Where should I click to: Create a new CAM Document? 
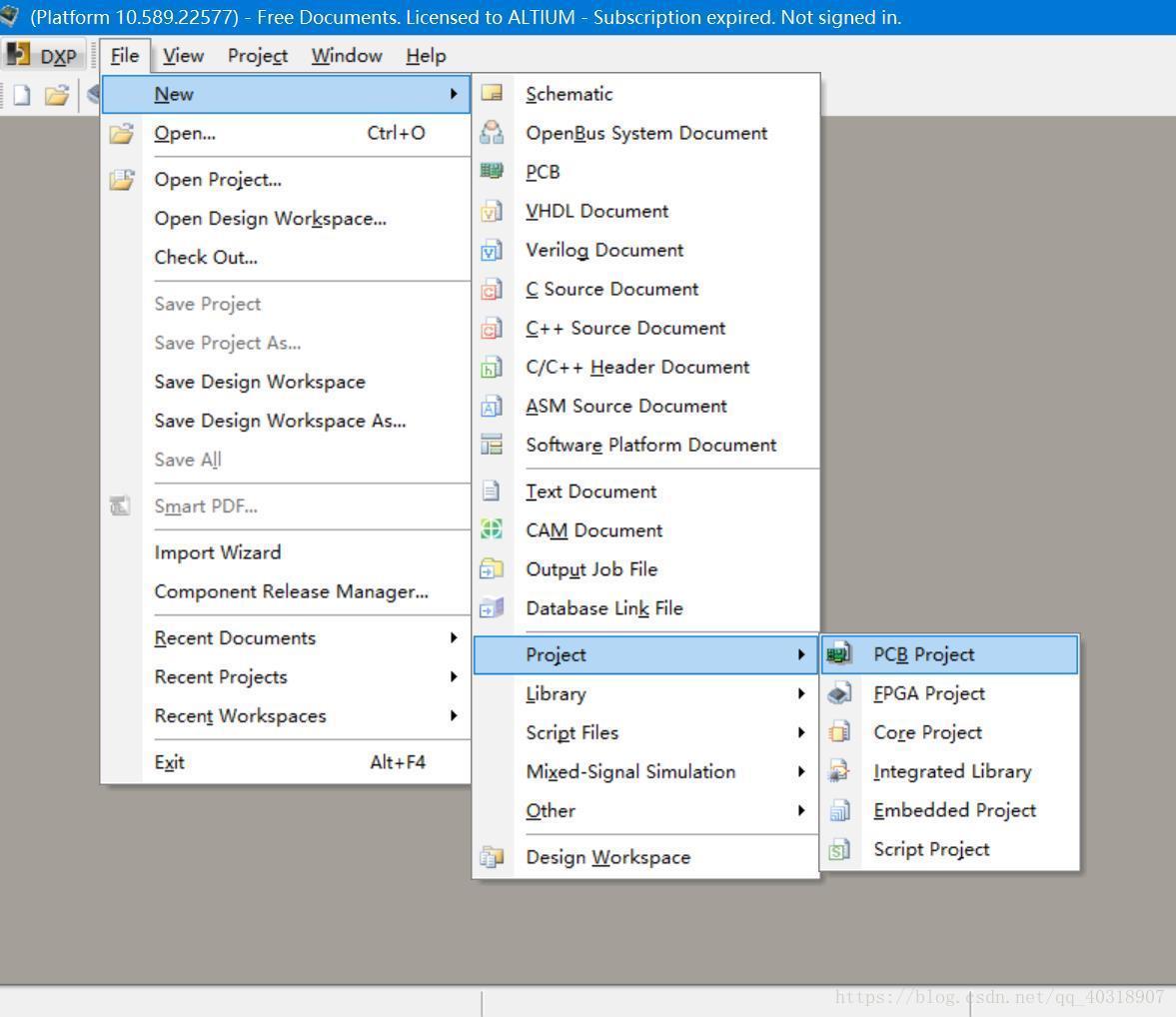(x=646, y=530)
